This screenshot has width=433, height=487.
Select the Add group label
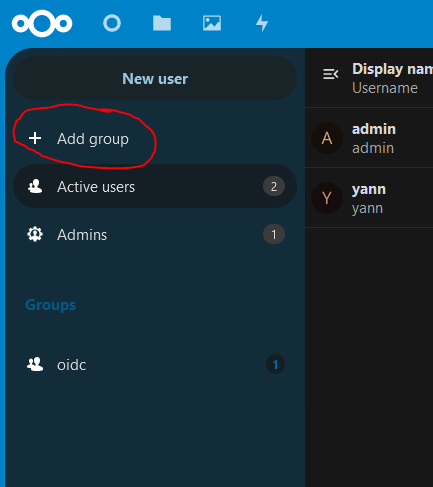click(93, 139)
